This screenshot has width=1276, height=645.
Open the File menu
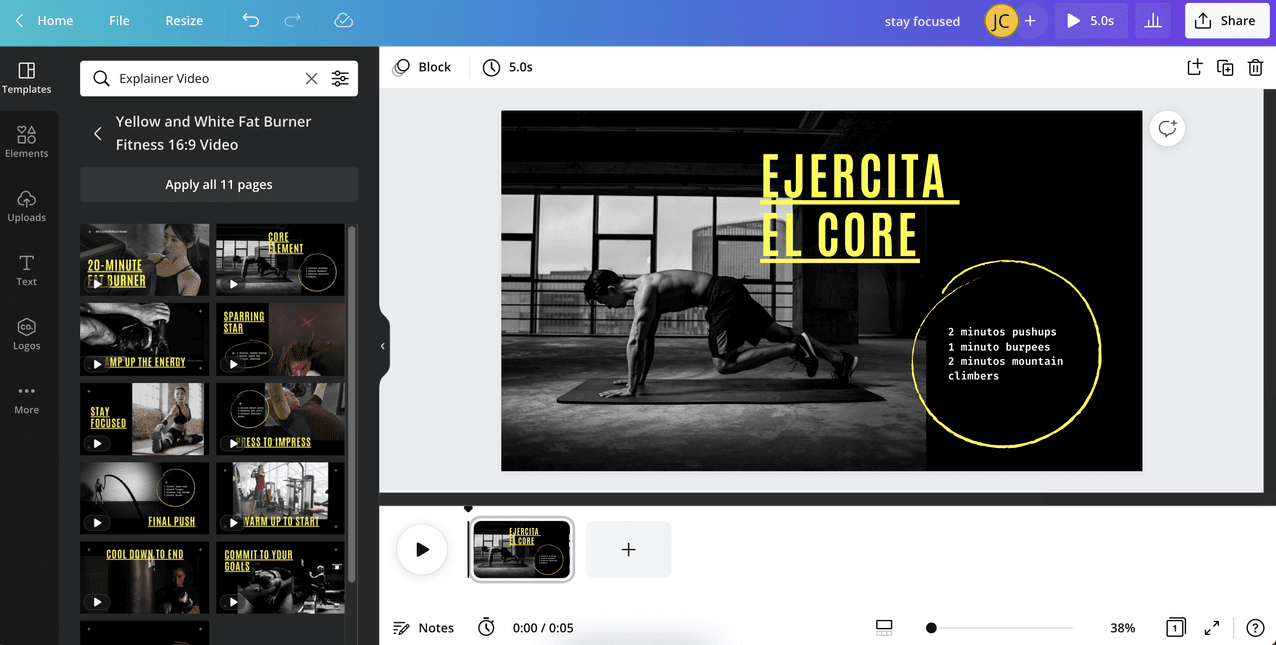(119, 20)
